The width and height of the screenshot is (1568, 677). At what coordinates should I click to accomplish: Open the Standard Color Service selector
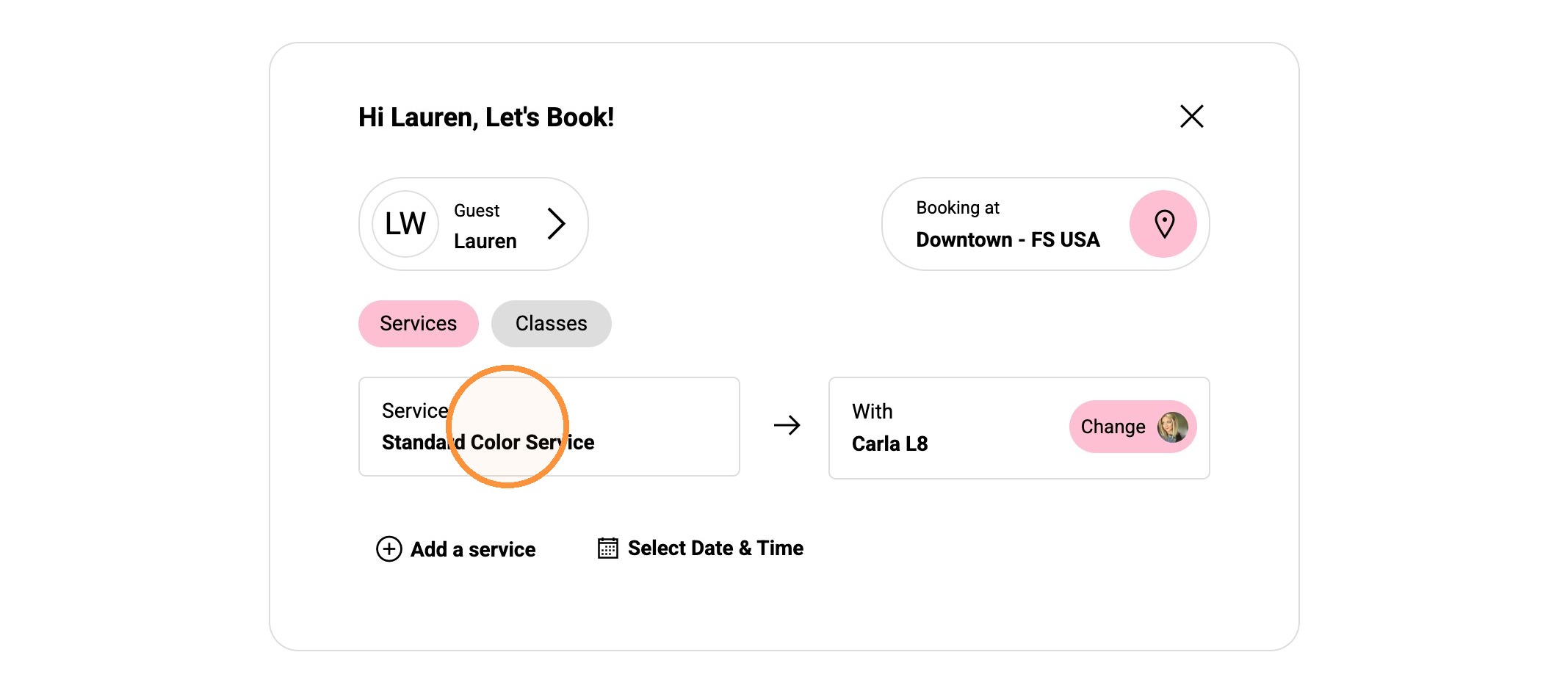(549, 427)
